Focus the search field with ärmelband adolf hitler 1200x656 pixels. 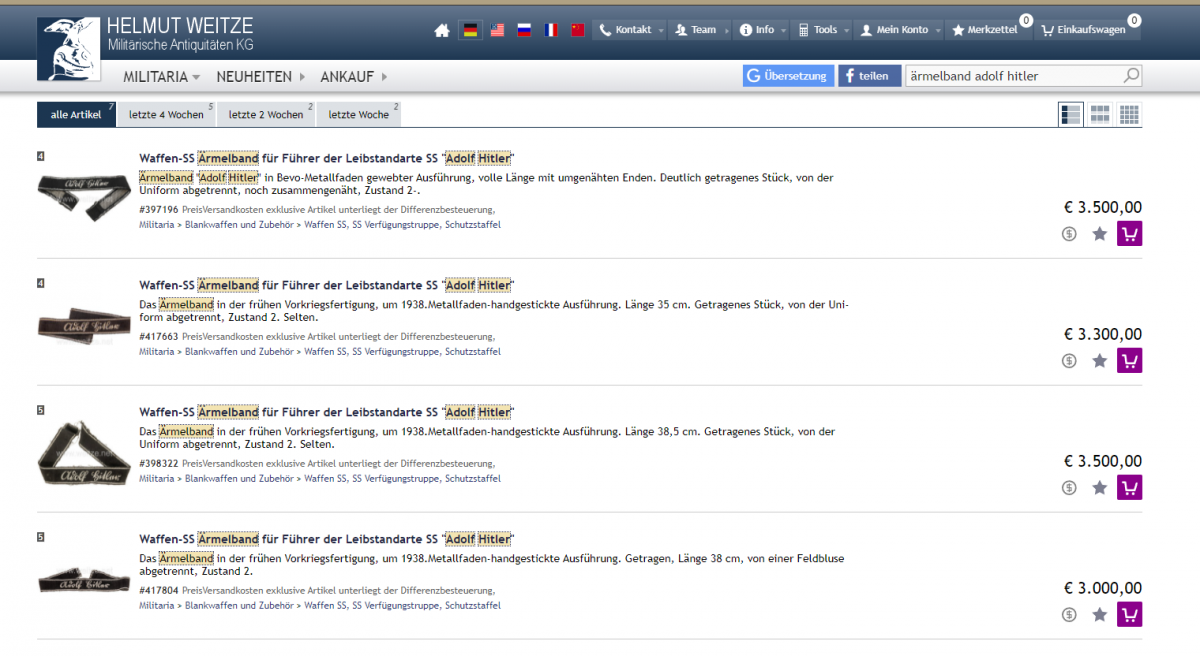click(1012, 76)
